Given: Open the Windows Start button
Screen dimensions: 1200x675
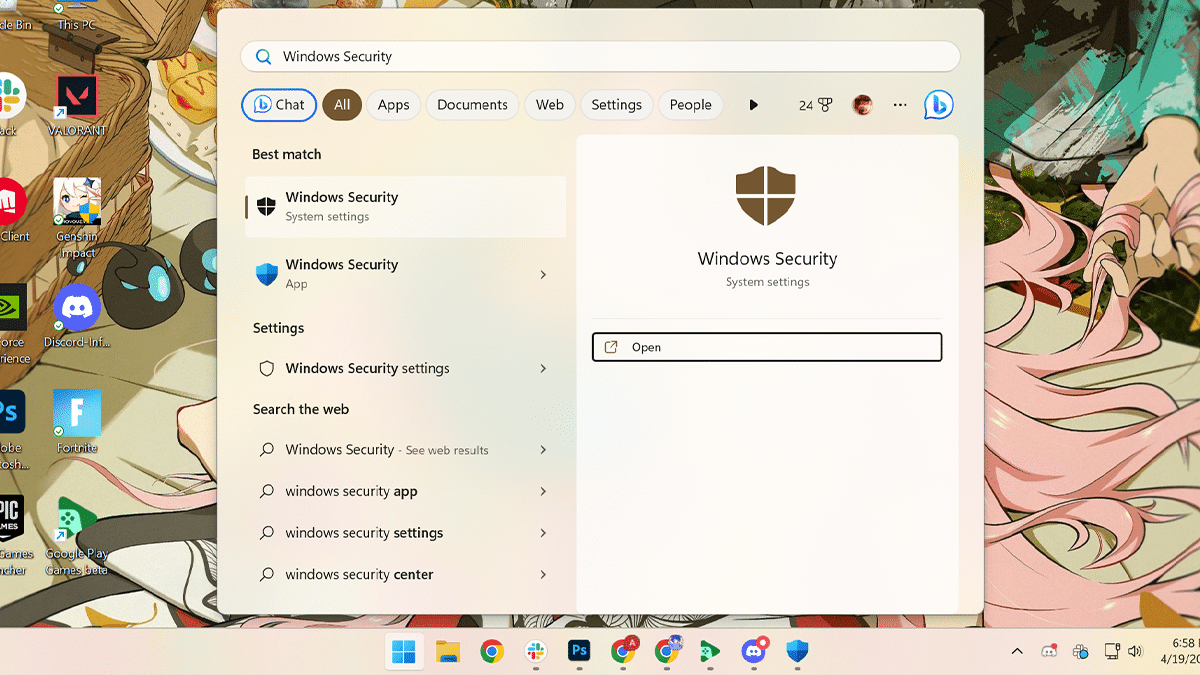Looking at the screenshot, I should pyautogui.click(x=405, y=652).
